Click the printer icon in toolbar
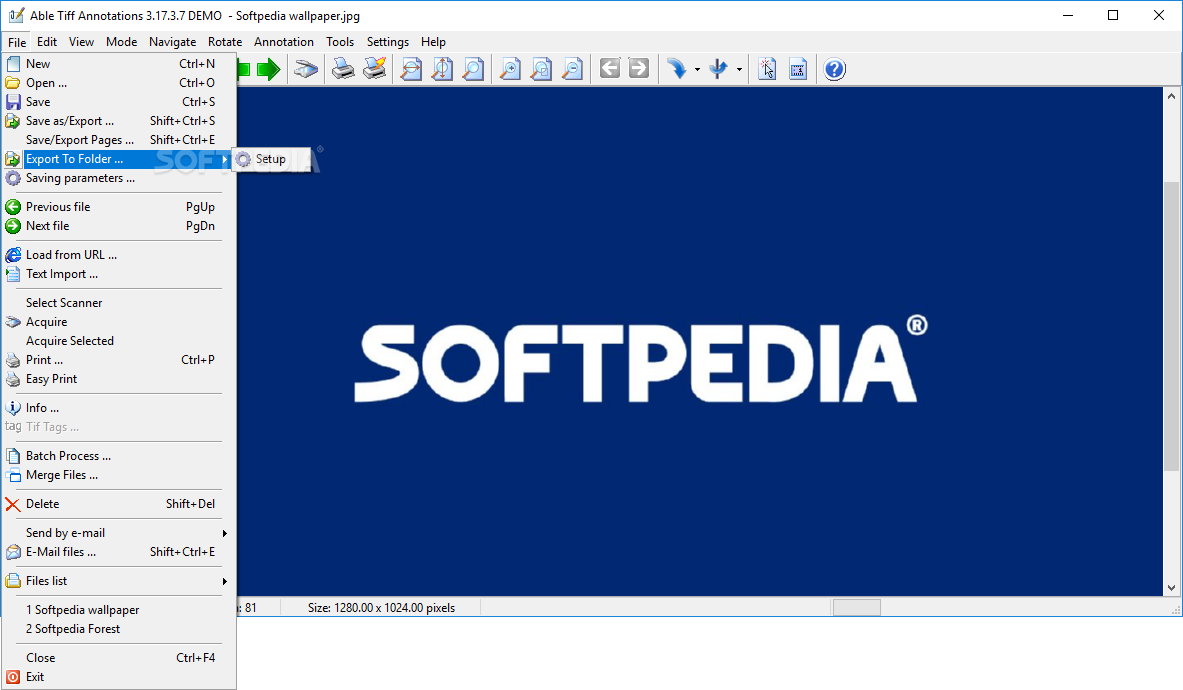1183x690 pixels. [343, 69]
